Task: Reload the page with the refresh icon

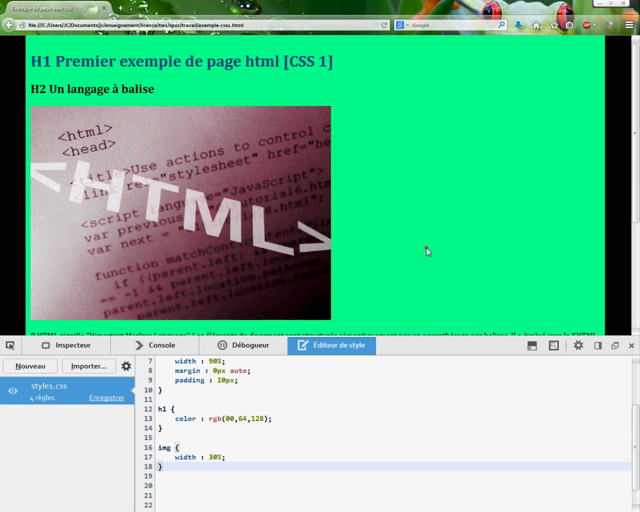Action: point(383,24)
